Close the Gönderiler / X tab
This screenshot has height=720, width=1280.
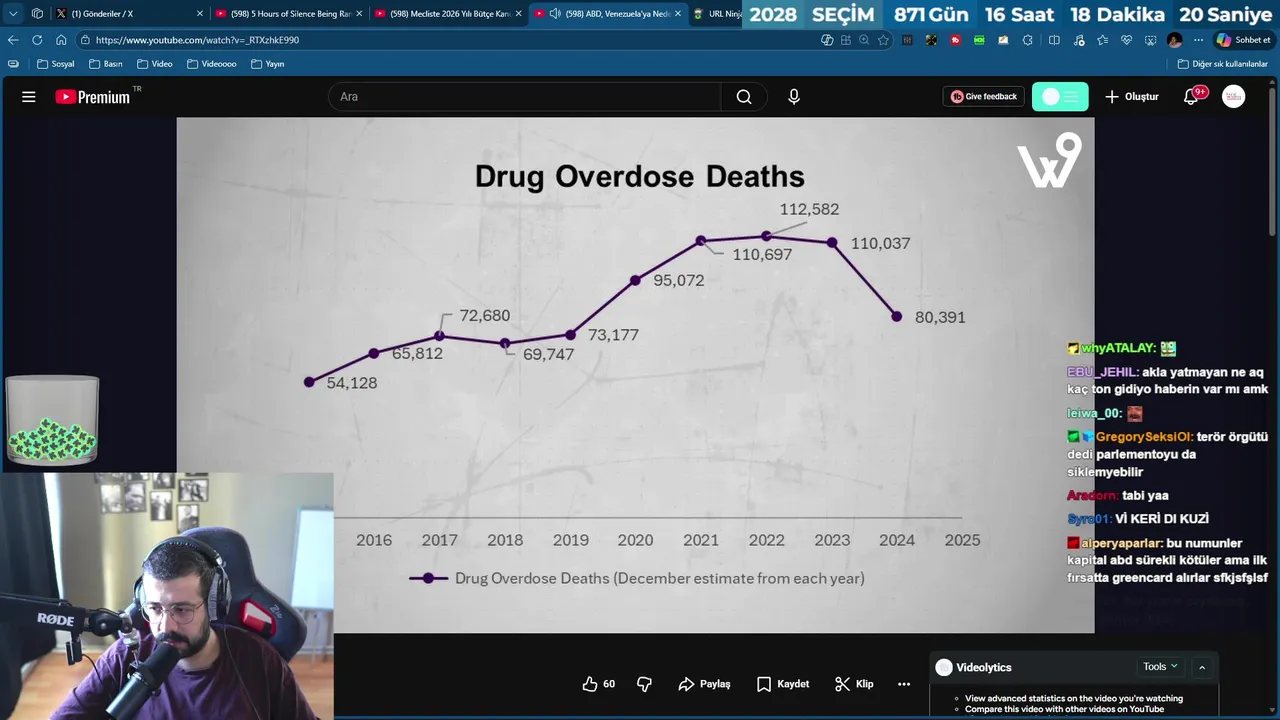[x=200, y=14]
